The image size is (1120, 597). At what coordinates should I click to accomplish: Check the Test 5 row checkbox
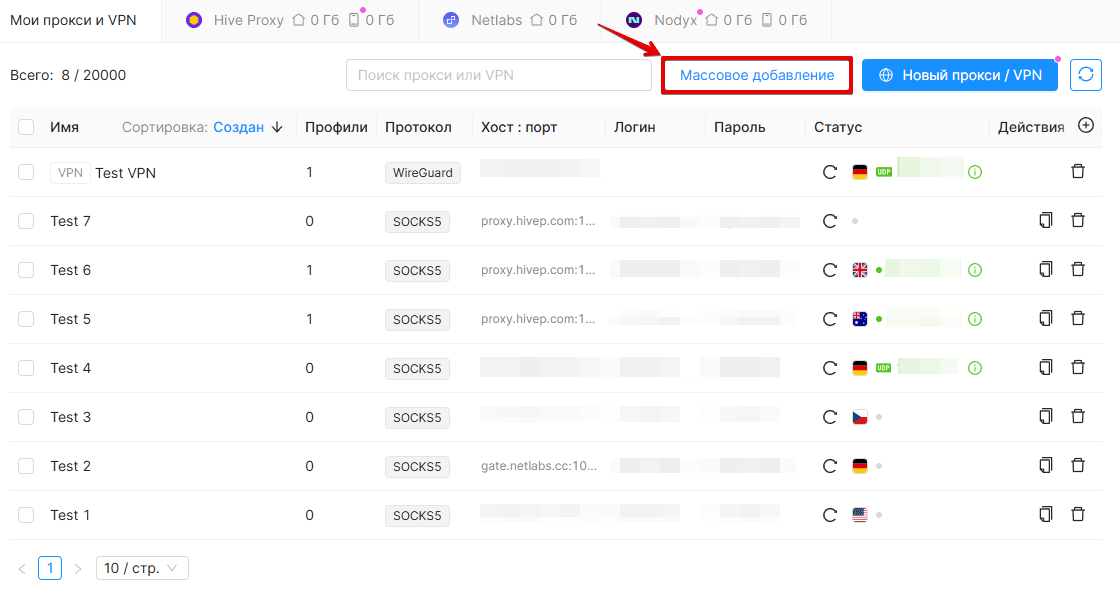pos(26,319)
